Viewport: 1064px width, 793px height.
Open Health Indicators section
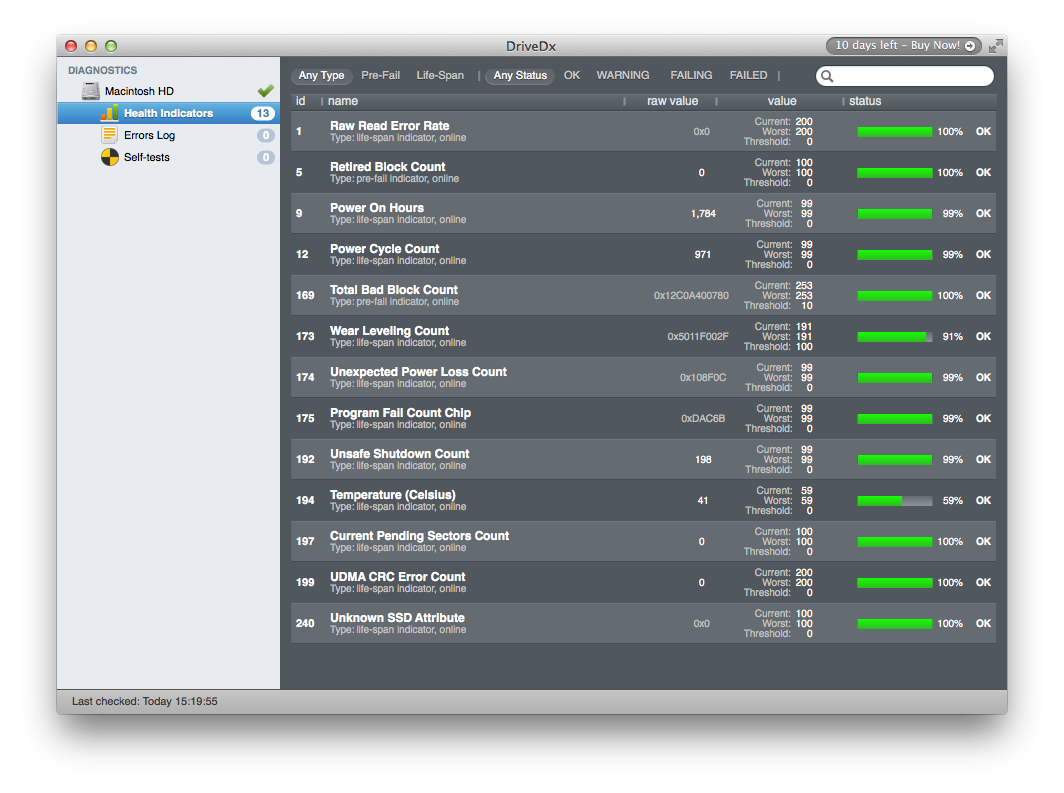tap(168, 113)
